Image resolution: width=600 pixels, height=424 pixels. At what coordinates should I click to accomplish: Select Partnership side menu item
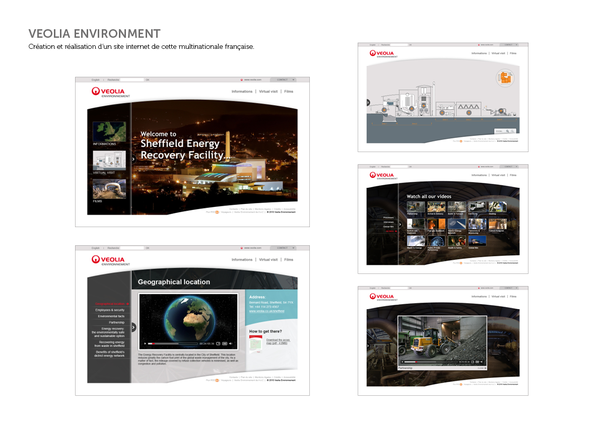pos(116,322)
